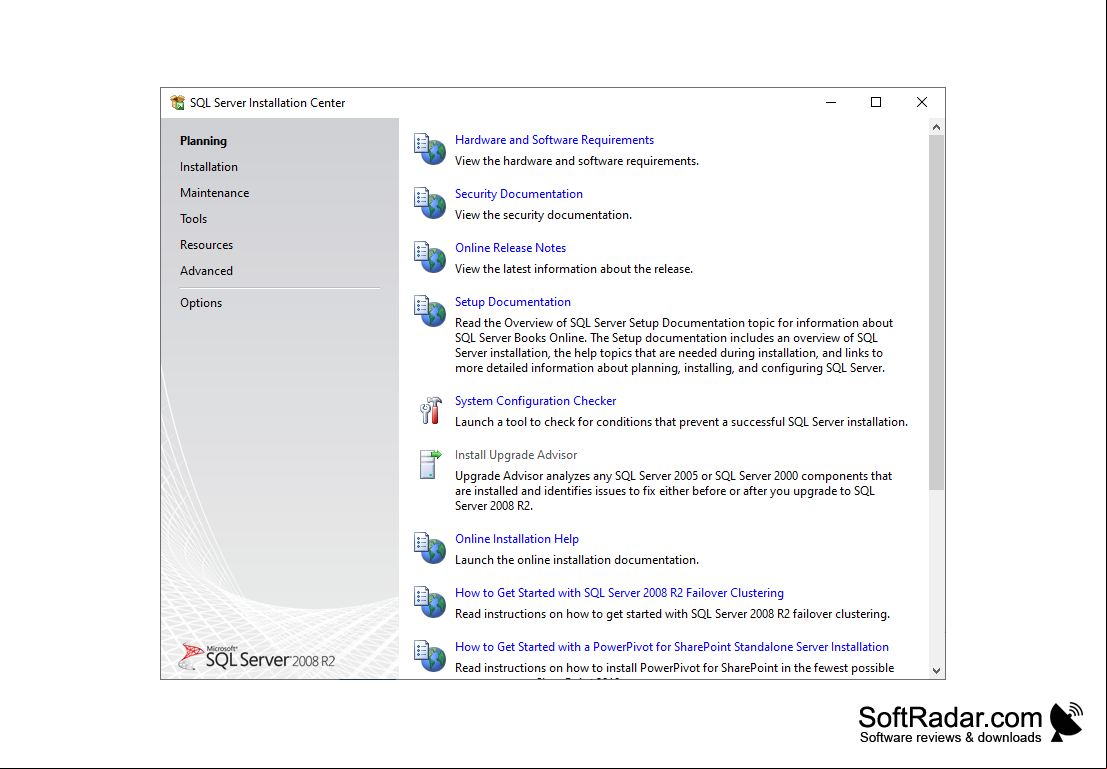Launch the System Configuration Checker
This screenshot has height=769, width=1107.
click(x=535, y=400)
